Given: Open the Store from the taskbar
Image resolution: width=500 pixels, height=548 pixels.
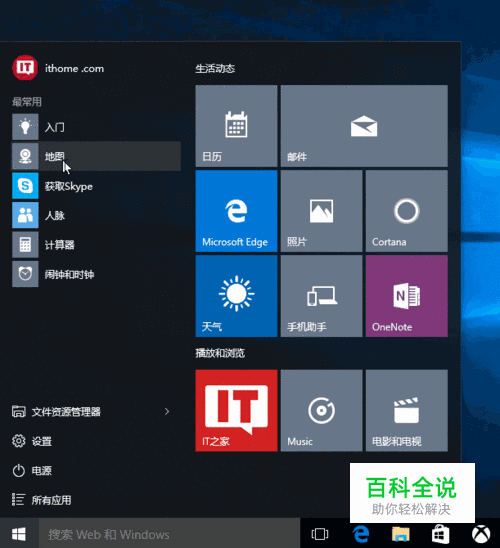Looking at the screenshot, I should click(x=440, y=534).
